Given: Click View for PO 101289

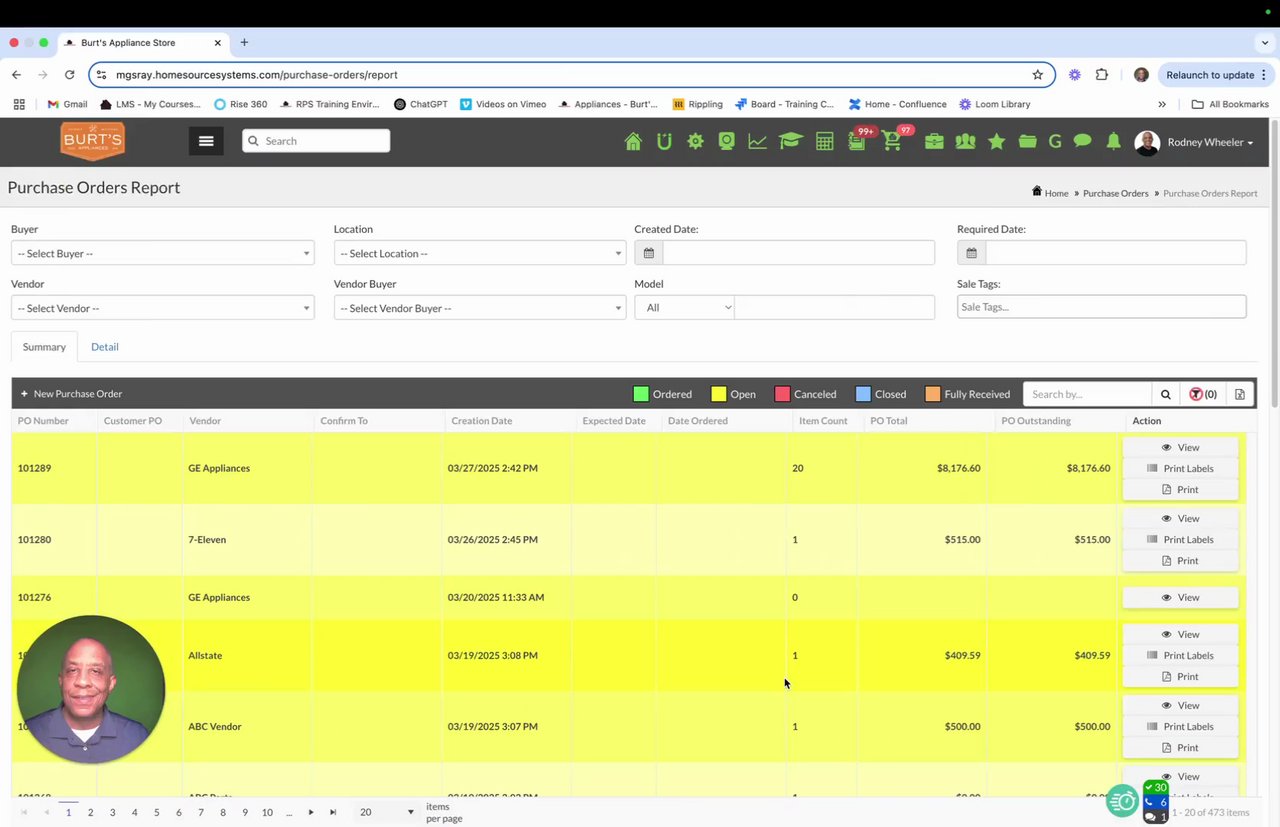Looking at the screenshot, I should click(x=1180, y=447).
